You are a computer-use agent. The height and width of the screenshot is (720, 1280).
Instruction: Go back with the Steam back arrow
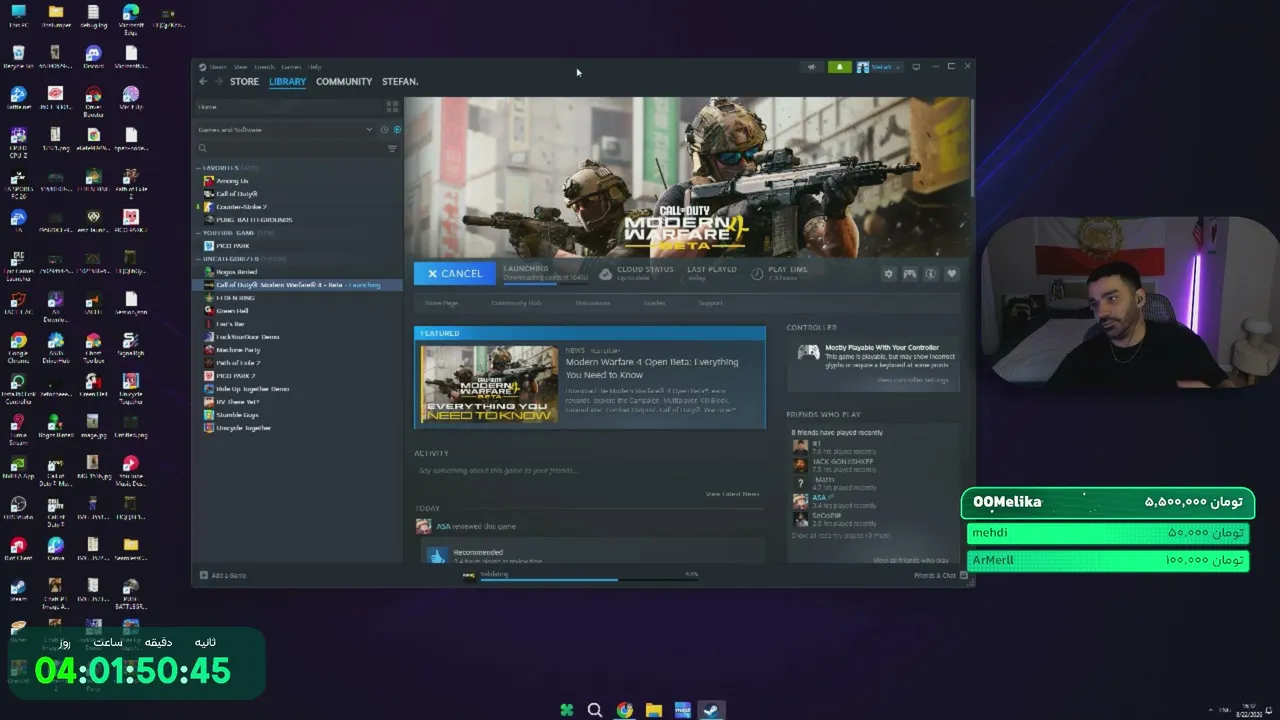click(203, 82)
